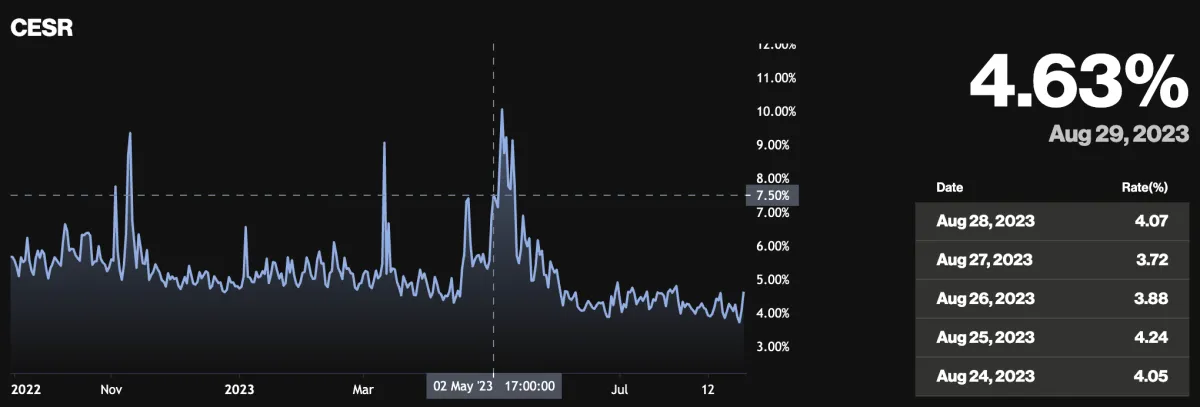This screenshot has width=1200, height=407.
Task: Click the 10.00% label on price axis
Action: [776, 111]
